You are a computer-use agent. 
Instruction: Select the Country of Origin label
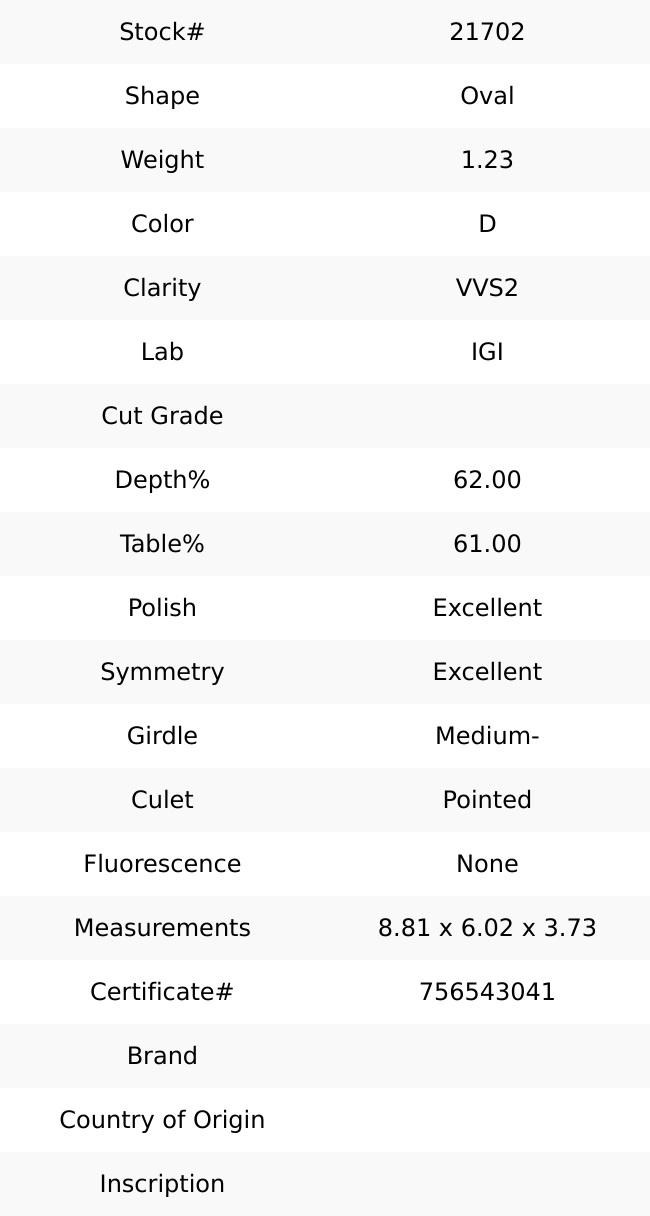click(x=162, y=1120)
